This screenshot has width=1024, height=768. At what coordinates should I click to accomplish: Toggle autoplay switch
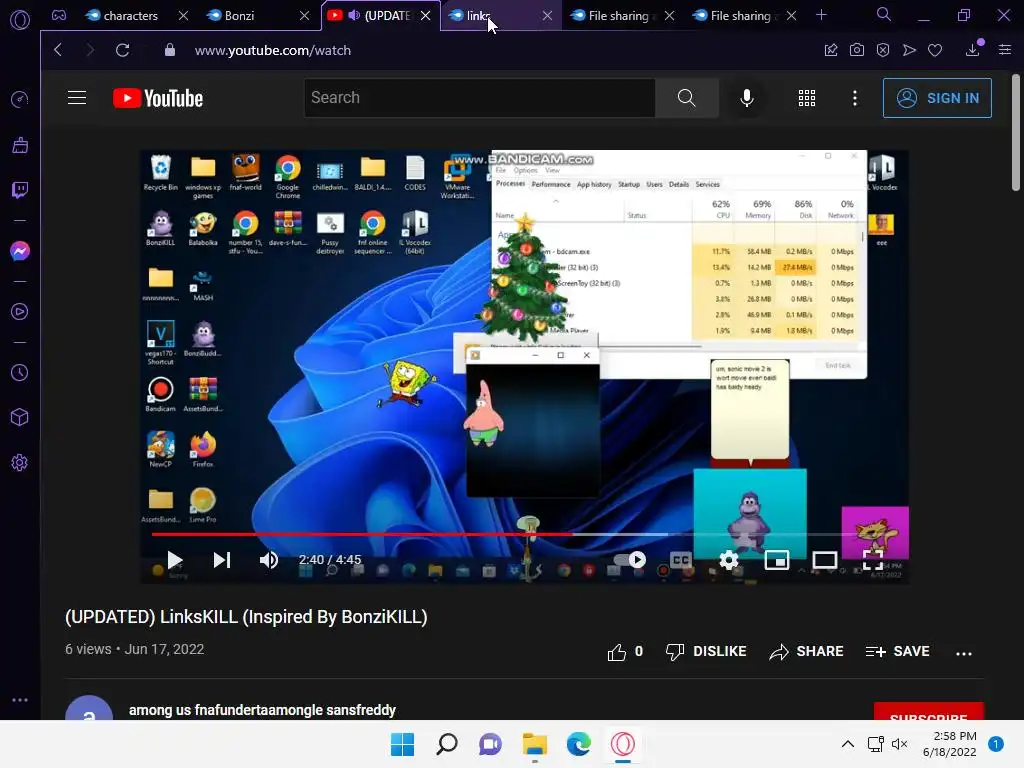coord(630,560)
